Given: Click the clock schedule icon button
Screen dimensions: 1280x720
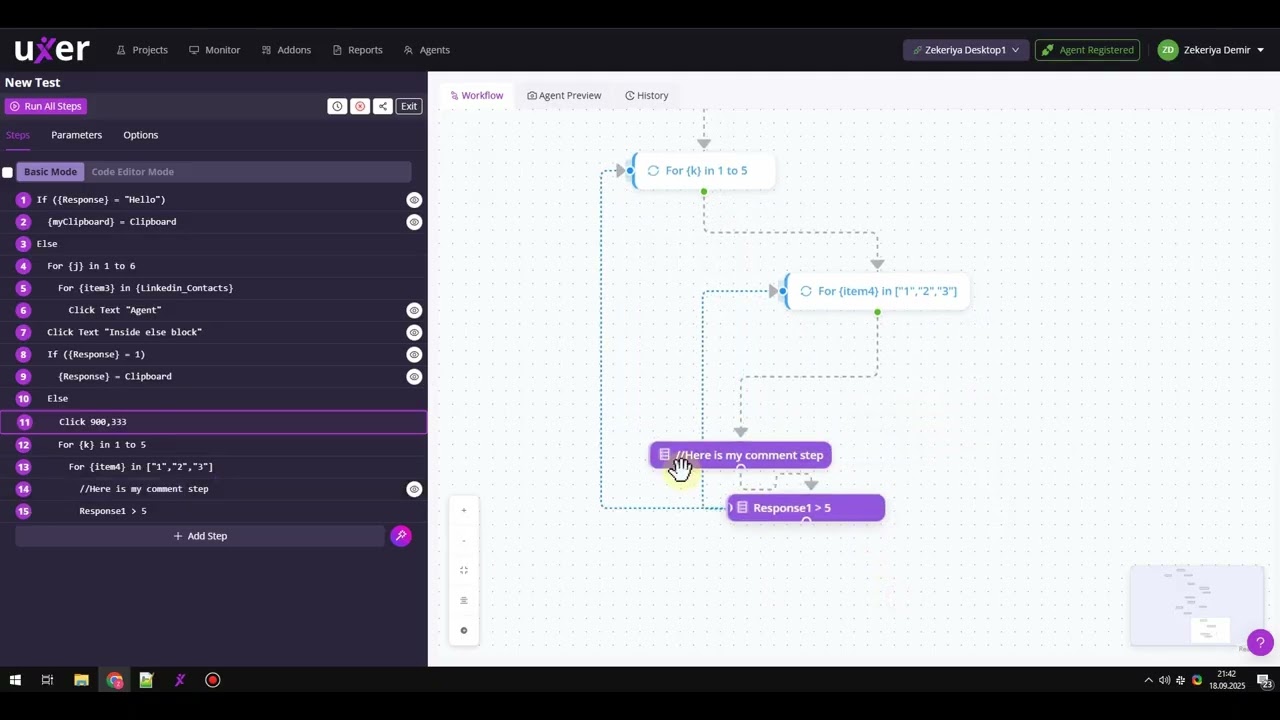Looking at the screenshot, I should [x=337, y=106].
